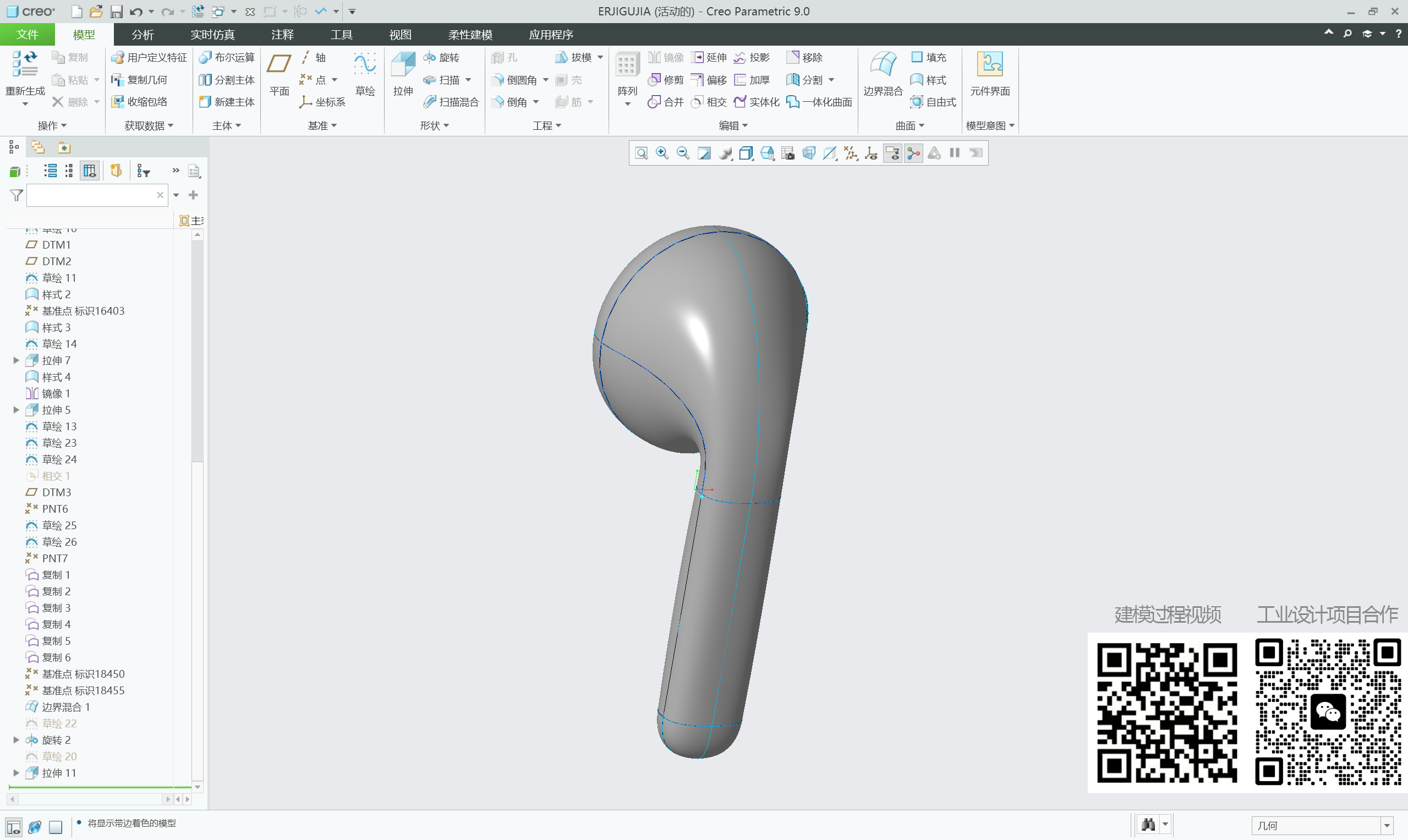Select the 拉伸 (Extrude) tool

[x=403, y=73]
